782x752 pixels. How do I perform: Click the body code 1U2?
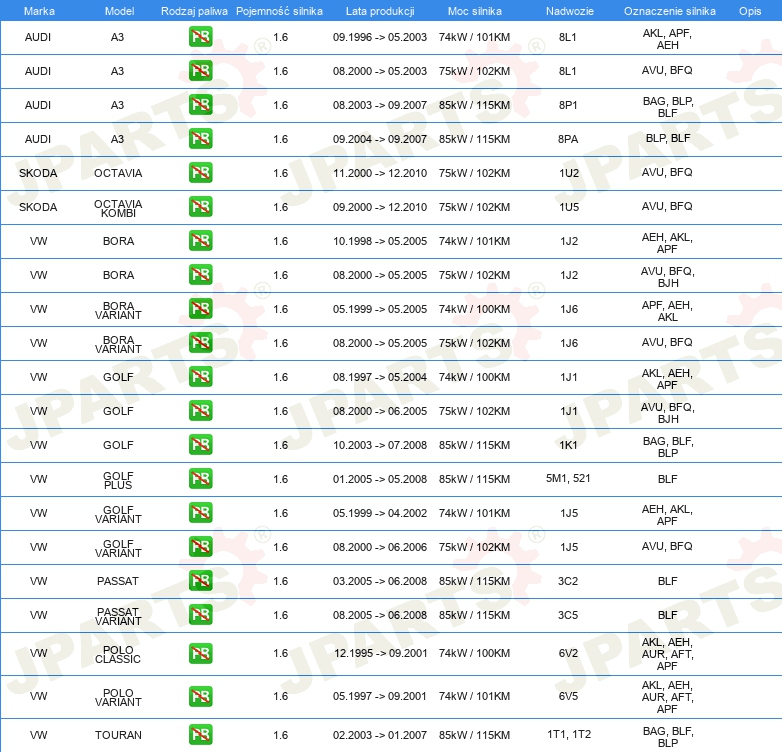(569, 173)
